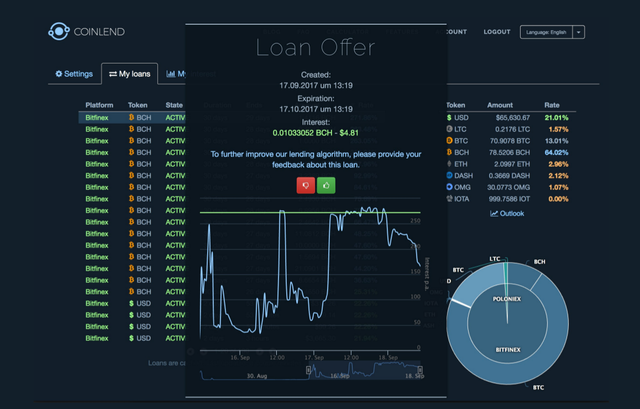Click the ETH icon in balances
Screen dimensions: 640x409
click(x=449, y=164)
